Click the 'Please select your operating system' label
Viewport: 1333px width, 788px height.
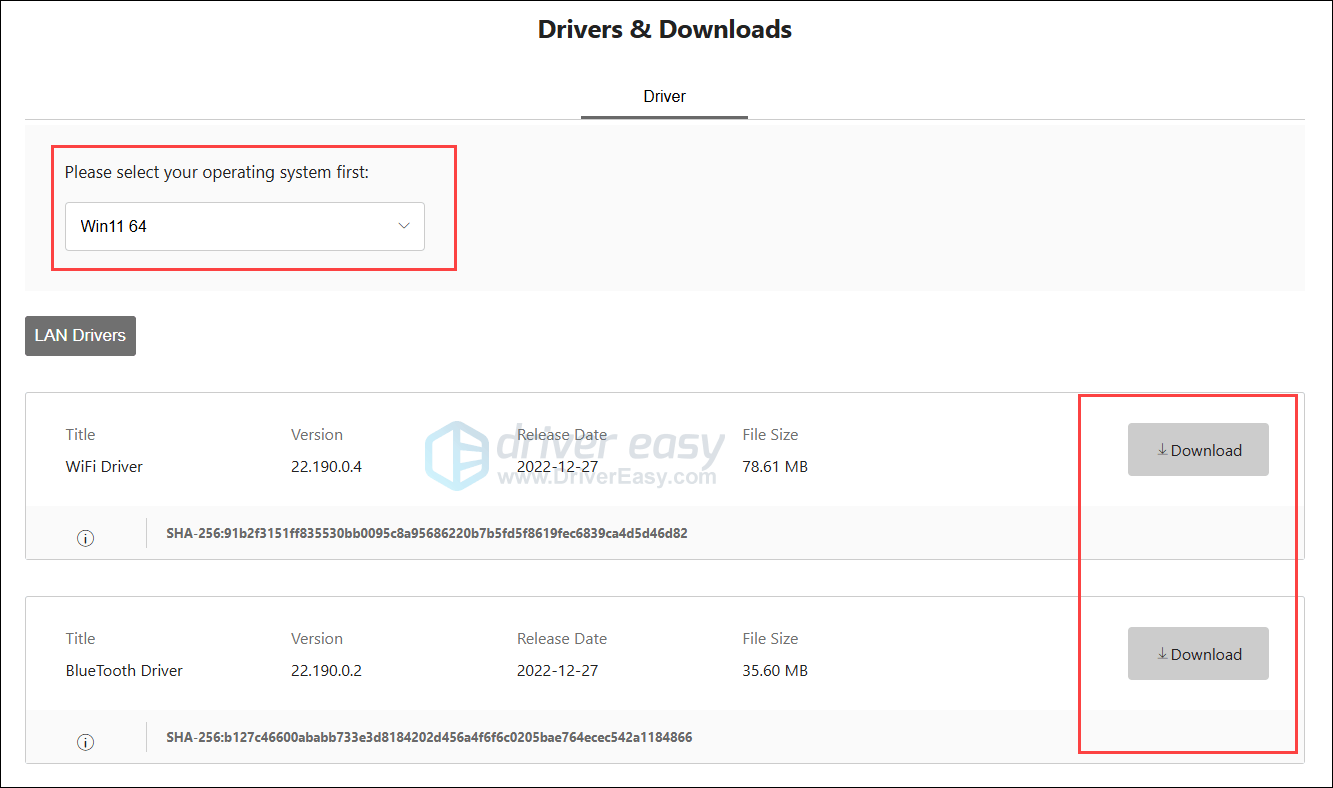click(217, 173)
